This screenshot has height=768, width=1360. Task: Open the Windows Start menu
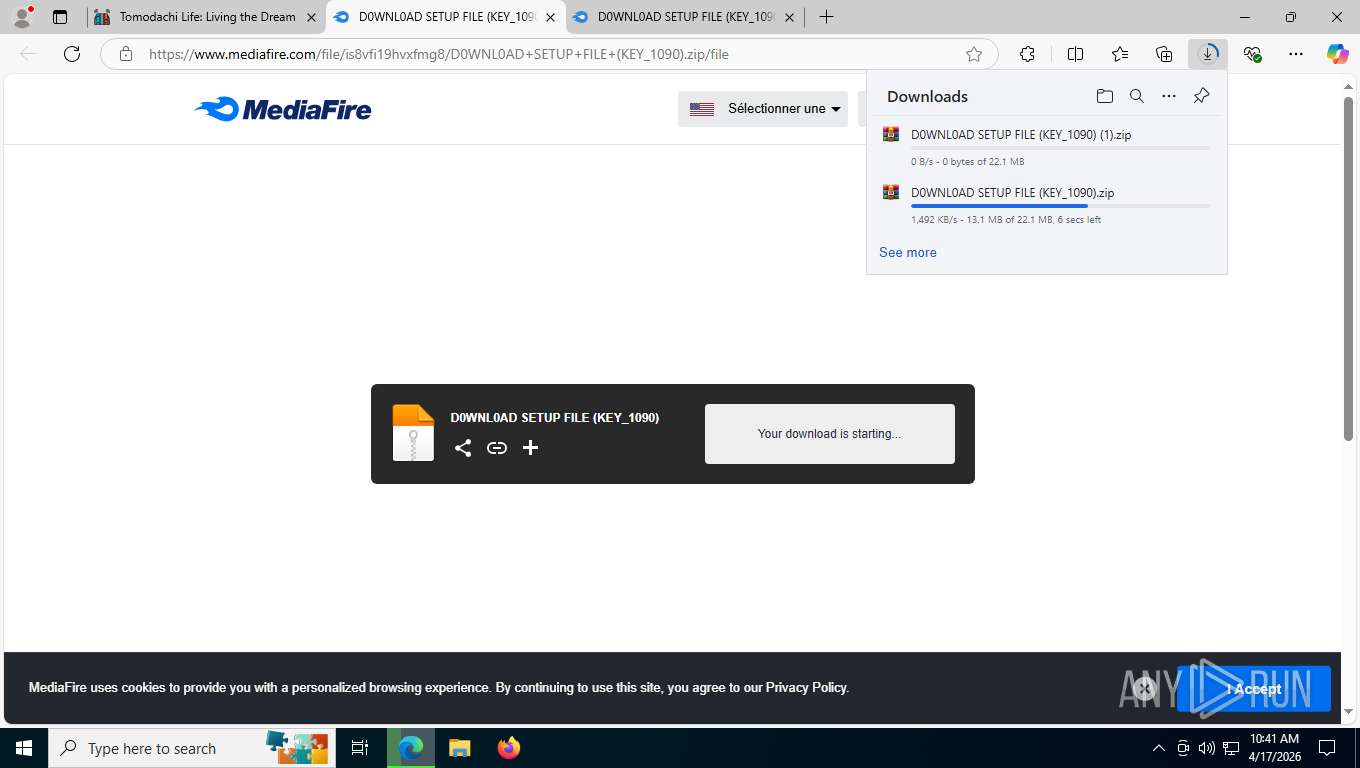pos(23,748)
